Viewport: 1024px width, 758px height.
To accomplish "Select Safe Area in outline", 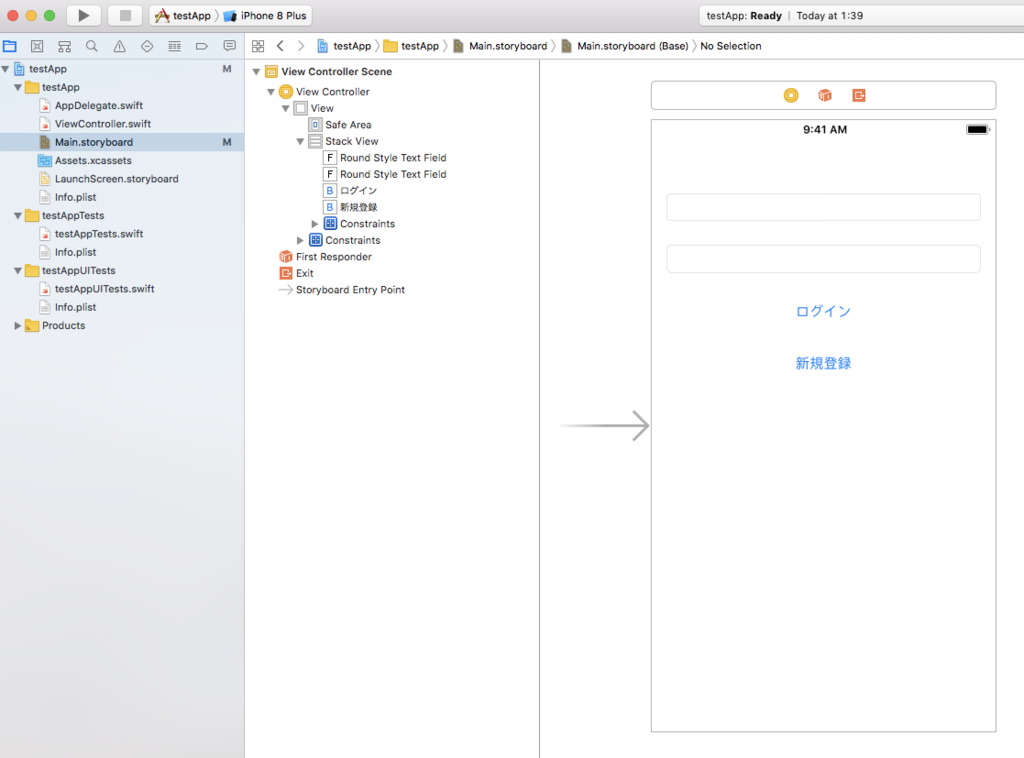I will coord(348,125).
